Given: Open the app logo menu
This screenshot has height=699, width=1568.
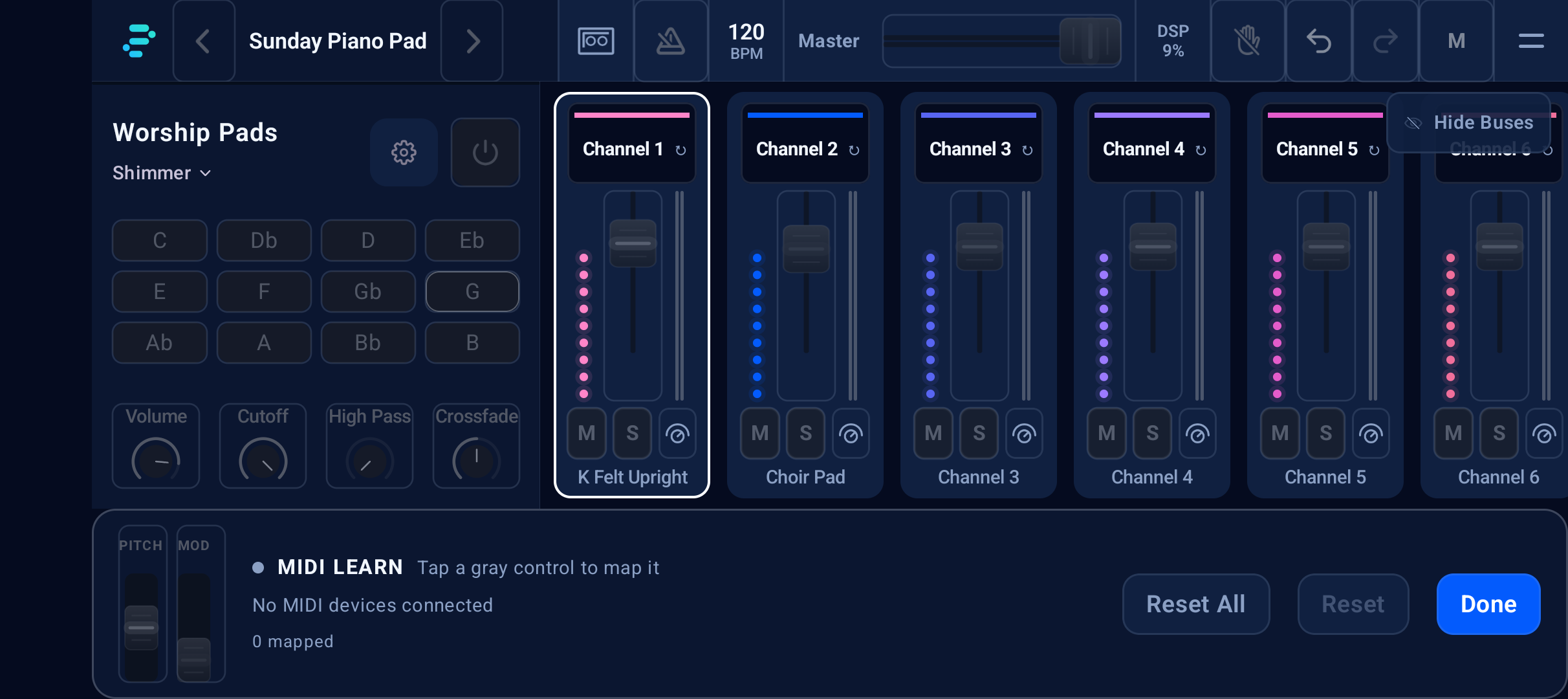Looking at the screenshot, I should [139, 41].
